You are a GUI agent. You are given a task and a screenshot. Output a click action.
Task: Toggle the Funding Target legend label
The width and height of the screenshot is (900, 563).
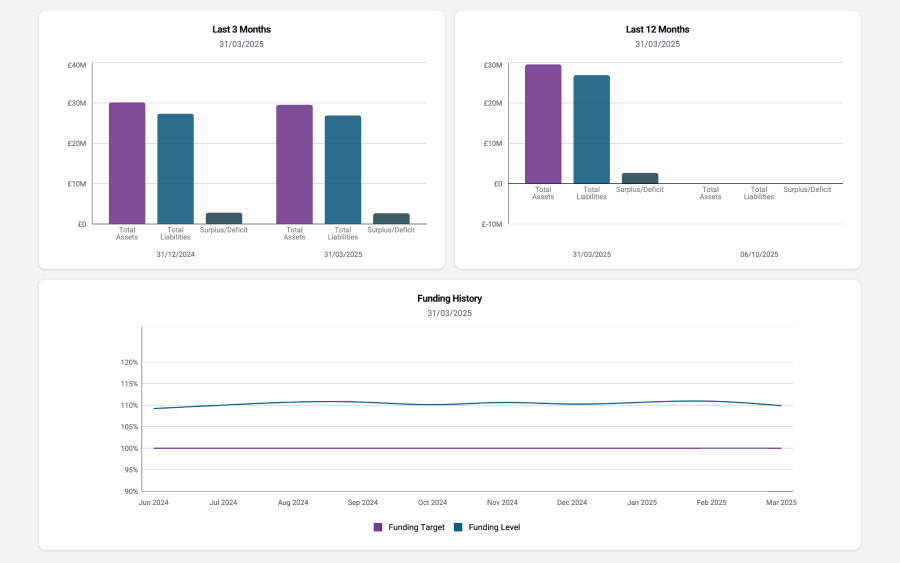pyautogui.click(x=416, y=527)
